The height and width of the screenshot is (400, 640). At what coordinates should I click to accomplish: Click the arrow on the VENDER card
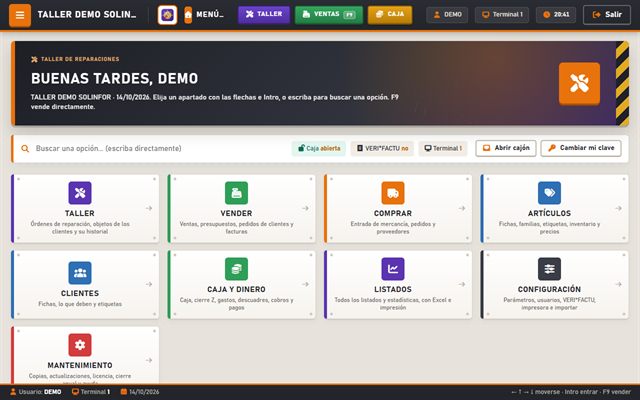(305, 208)
